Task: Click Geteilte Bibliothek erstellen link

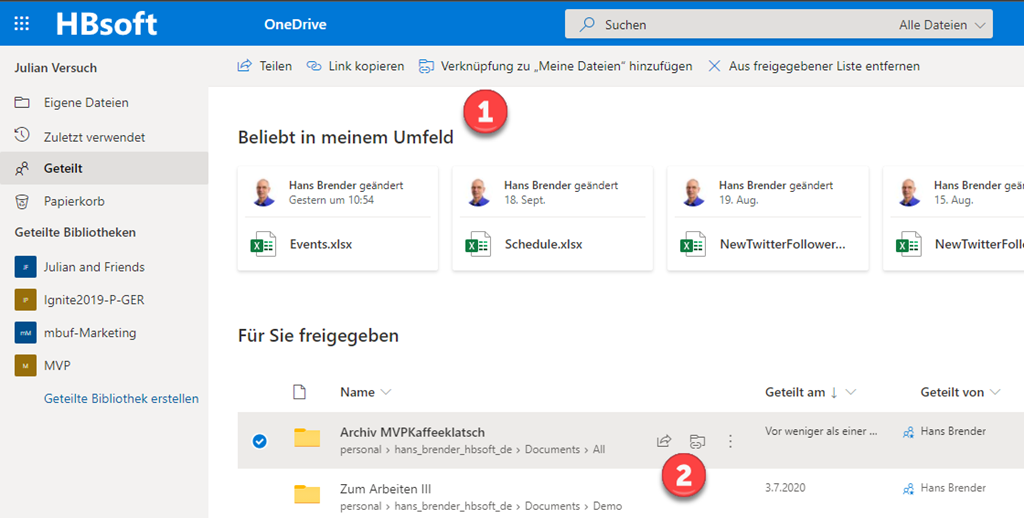Action: [x=121, y=398]
